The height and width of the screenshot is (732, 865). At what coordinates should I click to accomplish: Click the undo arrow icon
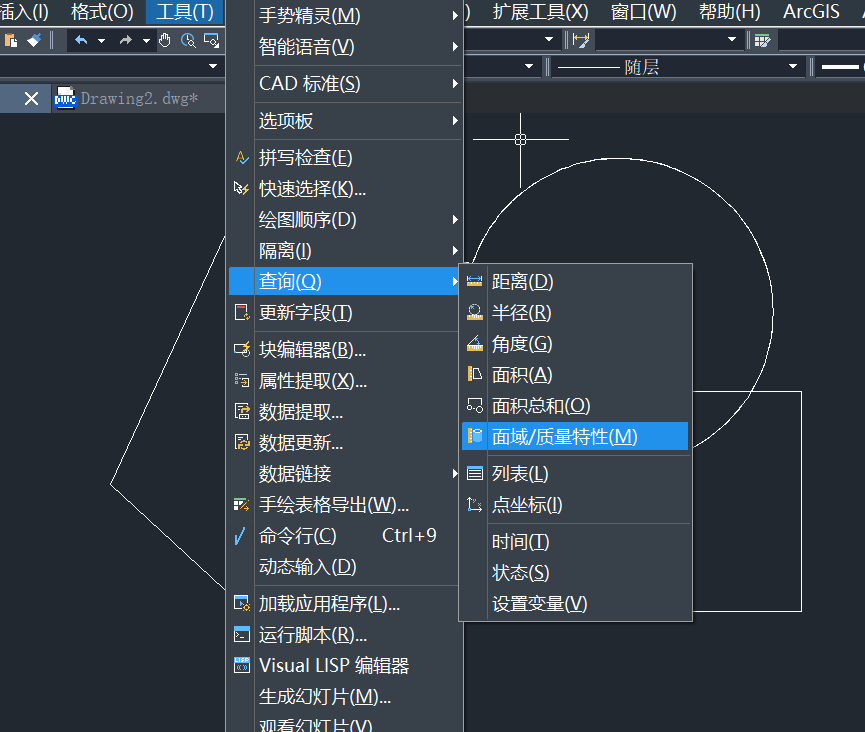81,40
